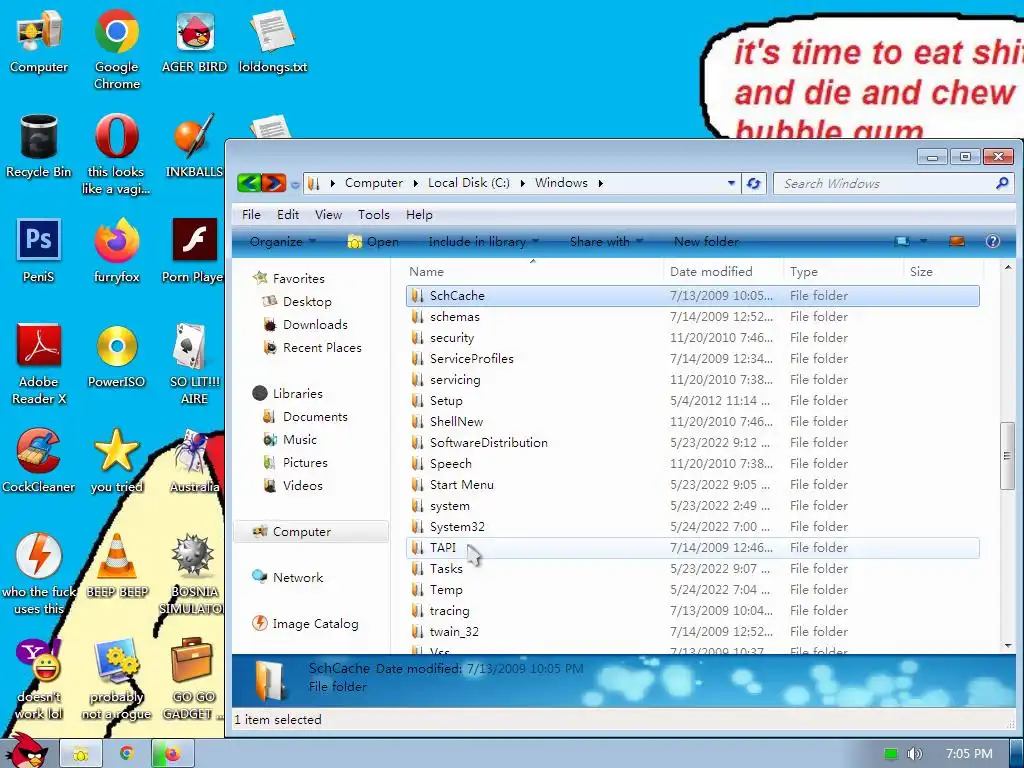Sort by the Date modified column header
Image resolution: width=1024 pixels, height=768 pixels.
click(x=723, y=272)
